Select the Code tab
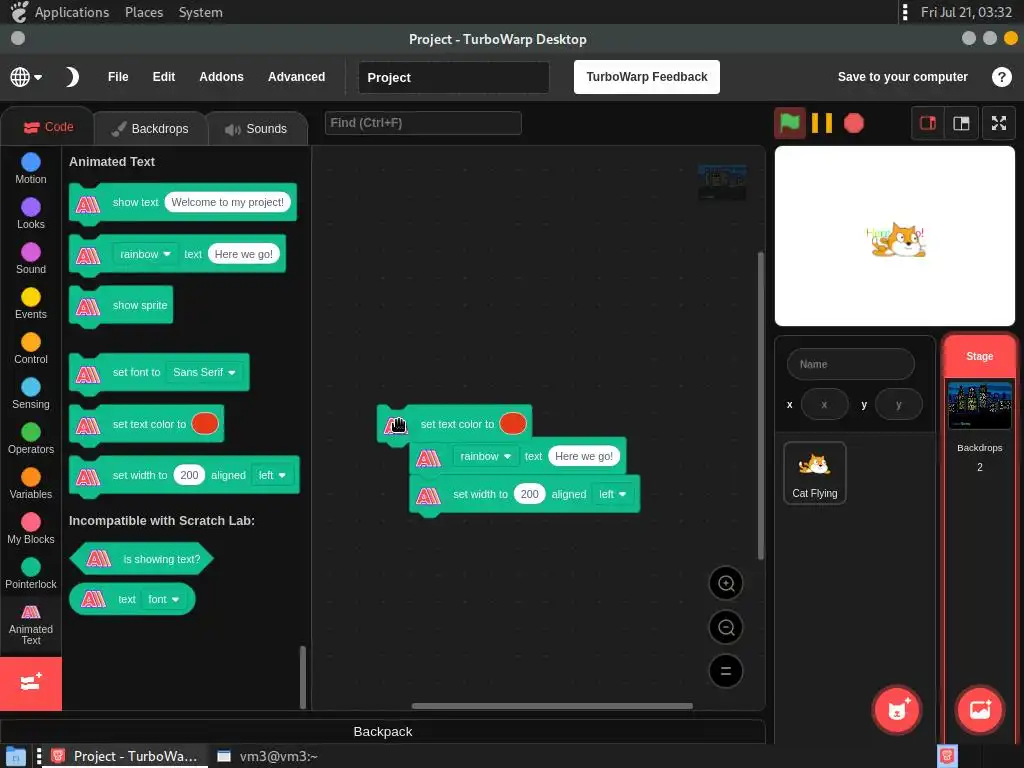The width and height of the screenshot is (1024, 768). [x=48, y=127]
